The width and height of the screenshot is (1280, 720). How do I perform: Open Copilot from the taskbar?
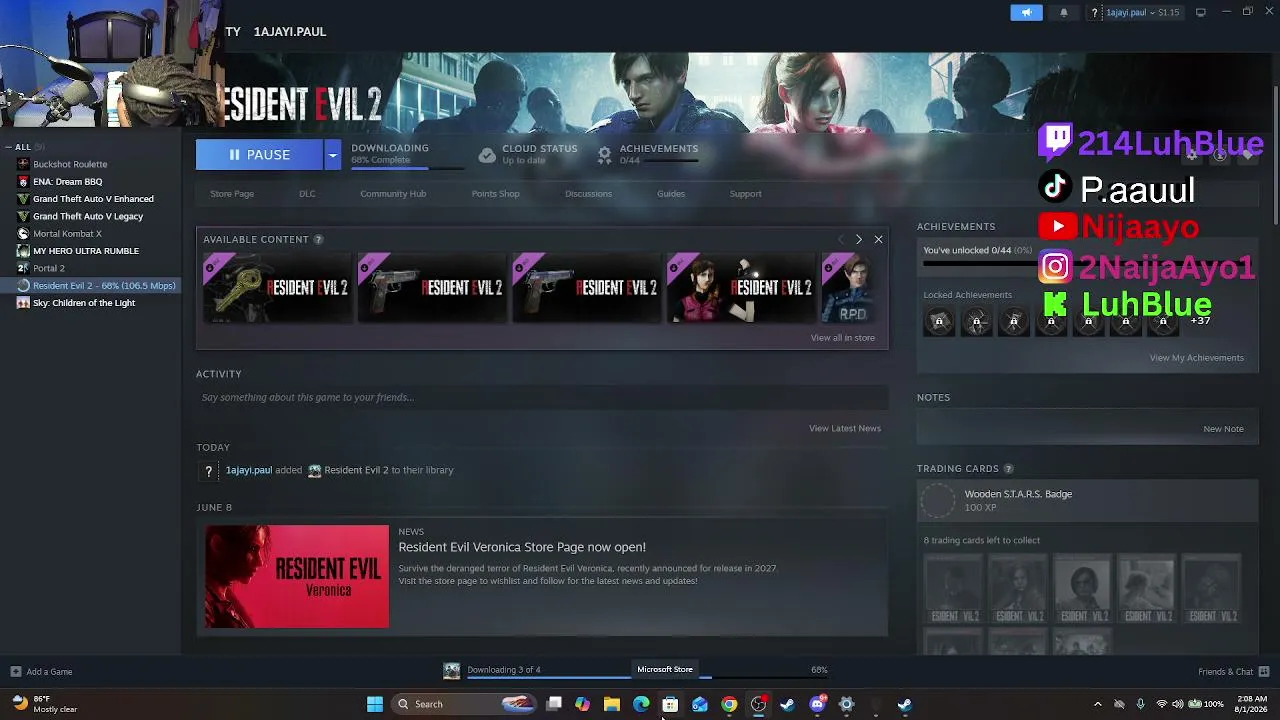(582, 704)
